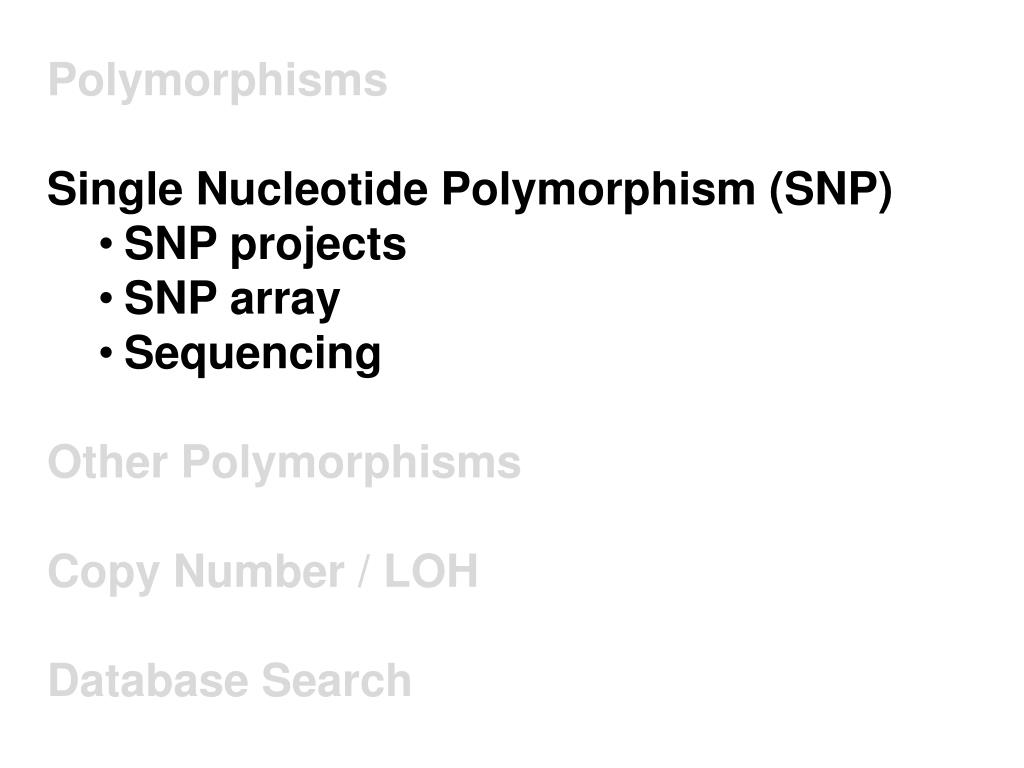This screenshot has width=1024, height=768.
Task: Click the (SNP) abbreviation in the heading
Action: (x=830, y=191)
